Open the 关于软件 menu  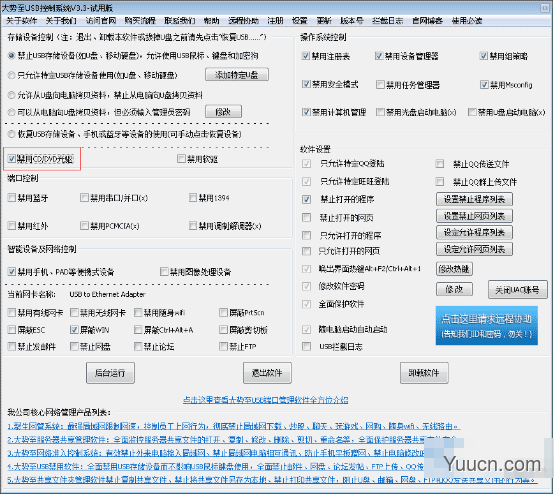click(x=22, y=20)
